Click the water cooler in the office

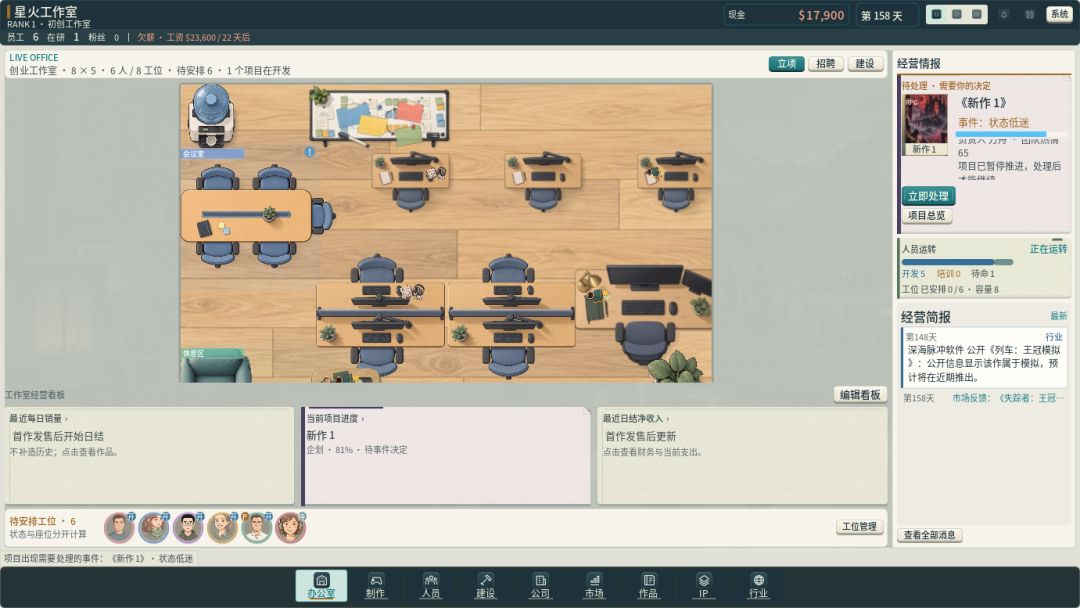point(210,114)
